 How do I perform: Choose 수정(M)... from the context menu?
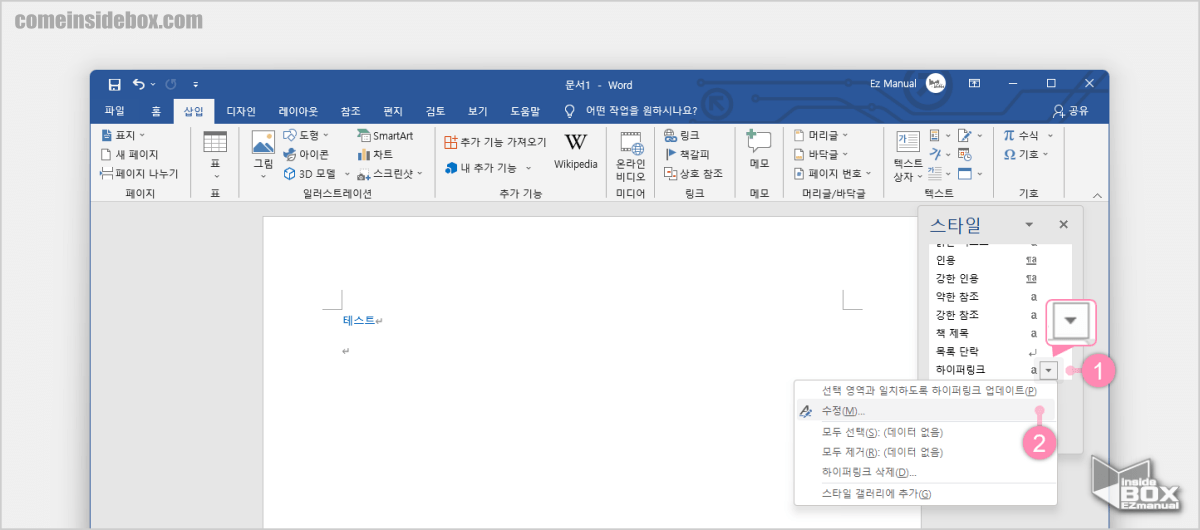click(925, 411)
